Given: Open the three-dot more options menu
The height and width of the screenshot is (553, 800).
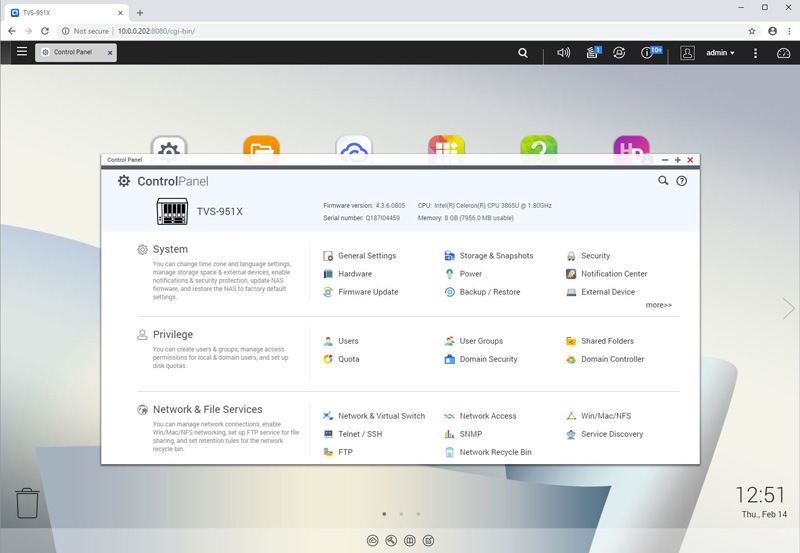Looking at the screenshot, I should tap(756, 53).
